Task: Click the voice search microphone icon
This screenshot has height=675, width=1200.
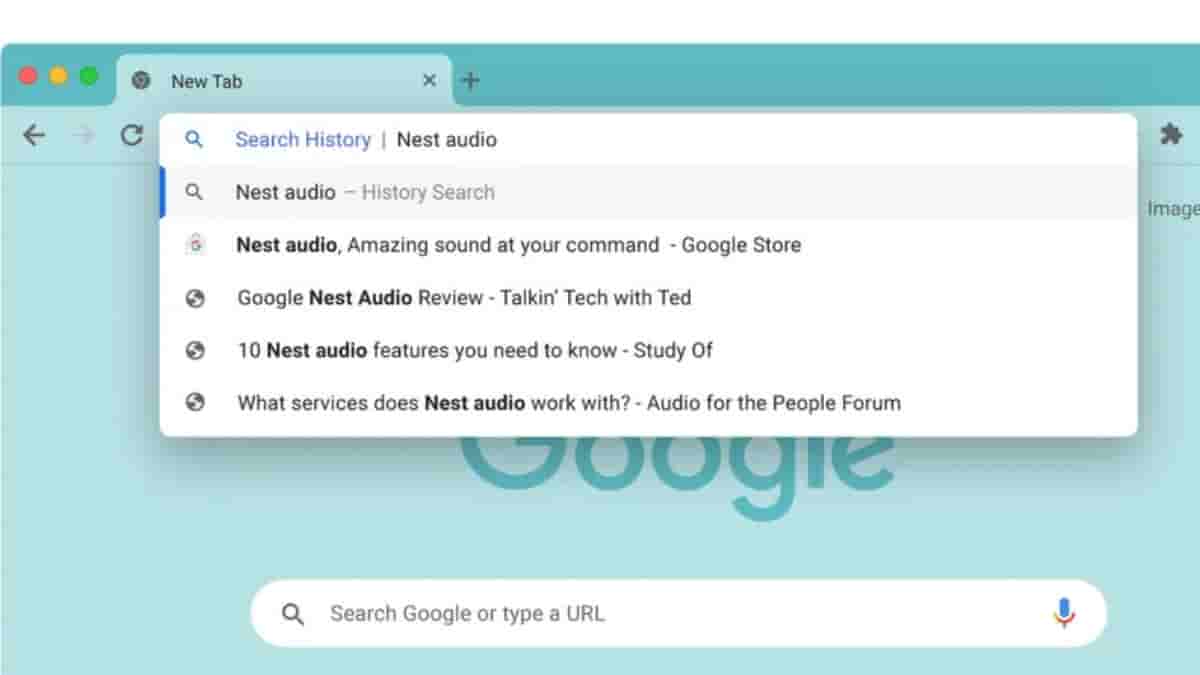Action: tap(1064, 613)
